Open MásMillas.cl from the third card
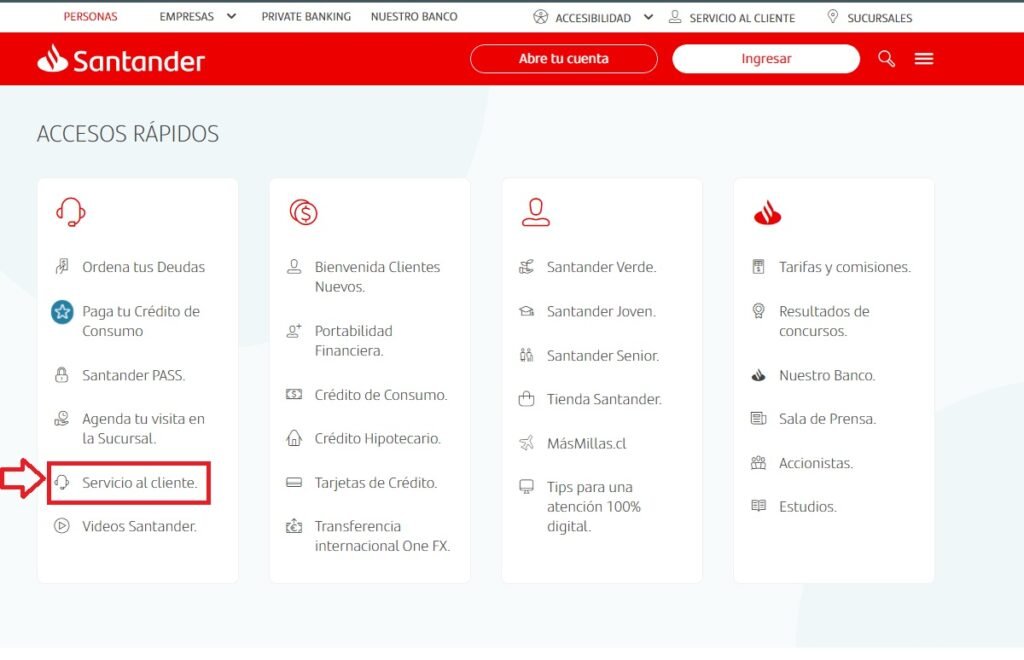1024x660 pixels. pyautogui.click(x=585, y=443)
